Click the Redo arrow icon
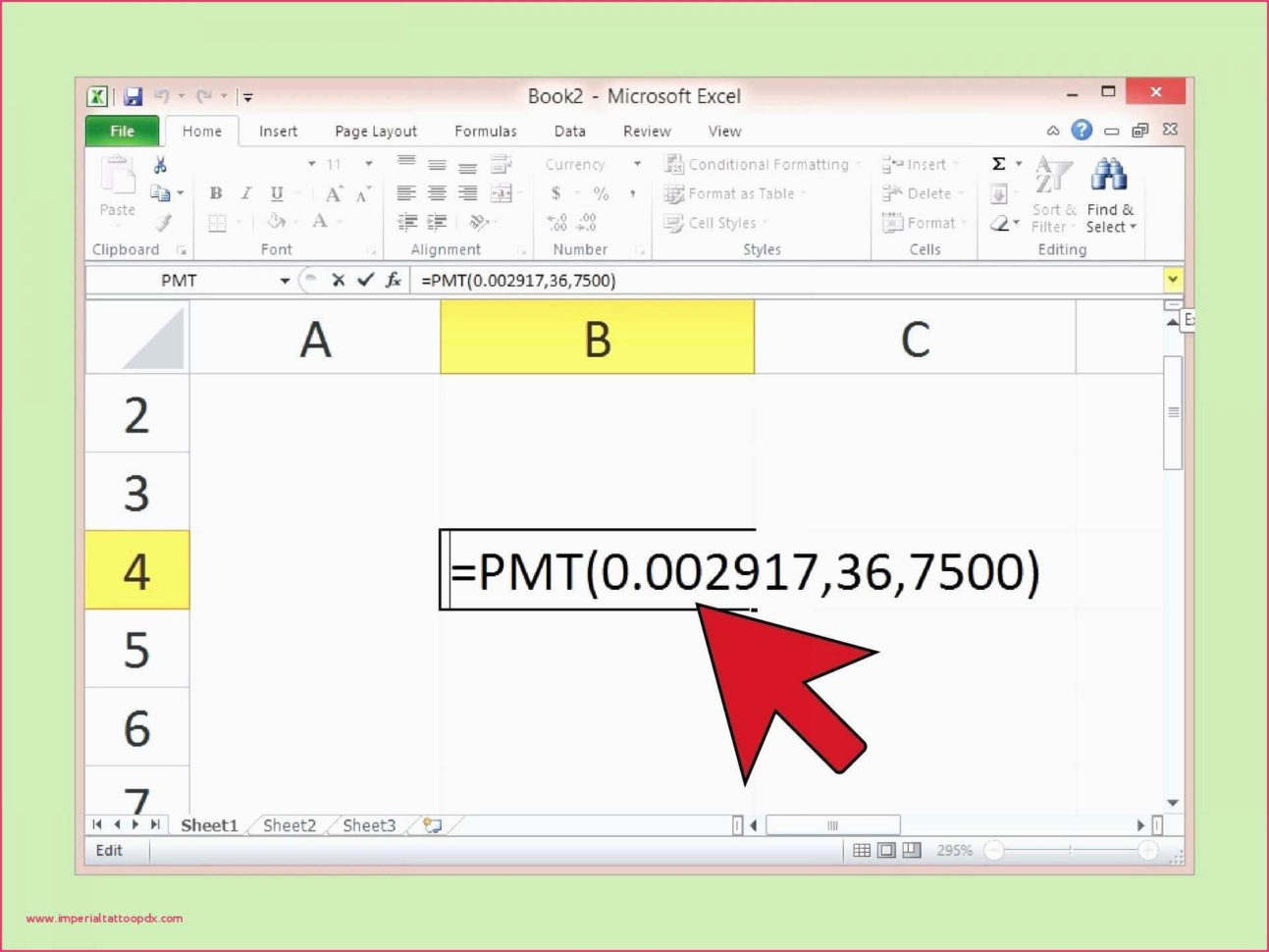The width and height of the screenshot is (1269, 952). 204,95
